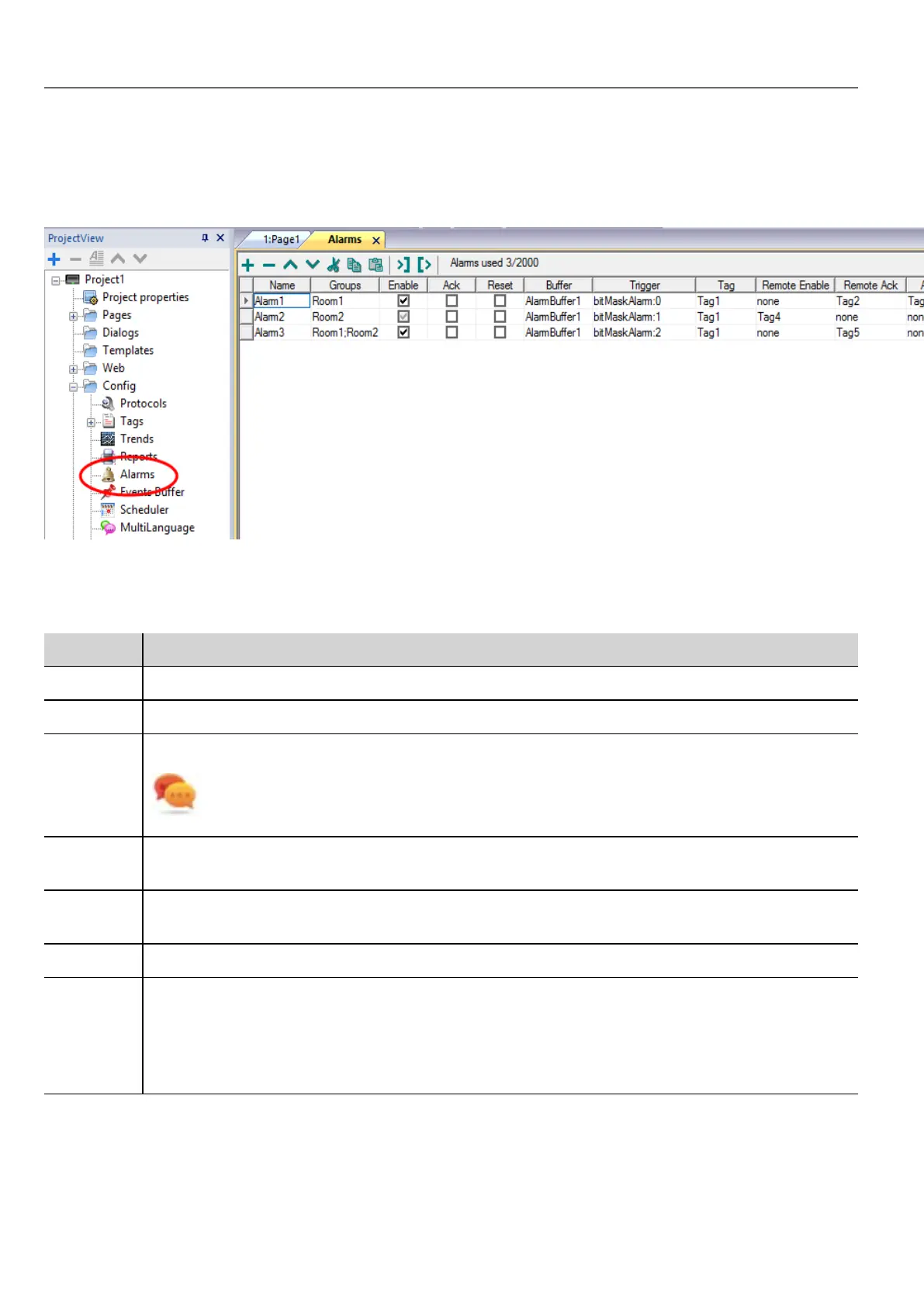Toggle Enable checkbox for Alarm1
Image resolution: width=924 pixels, height=1307 pixels.
[x=403, y=301]
